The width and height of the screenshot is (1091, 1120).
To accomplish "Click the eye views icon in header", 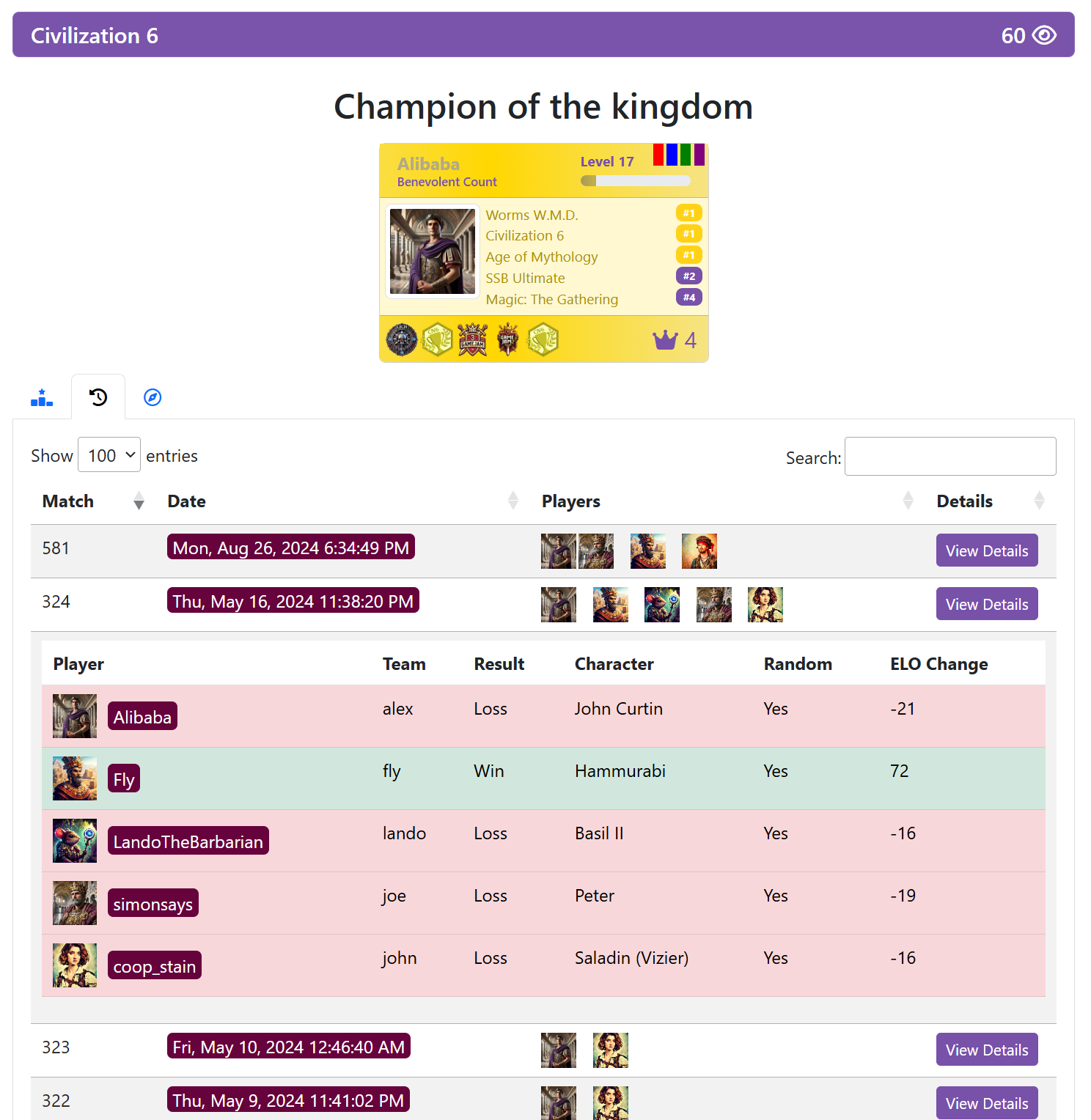I will coord(1044,35).
